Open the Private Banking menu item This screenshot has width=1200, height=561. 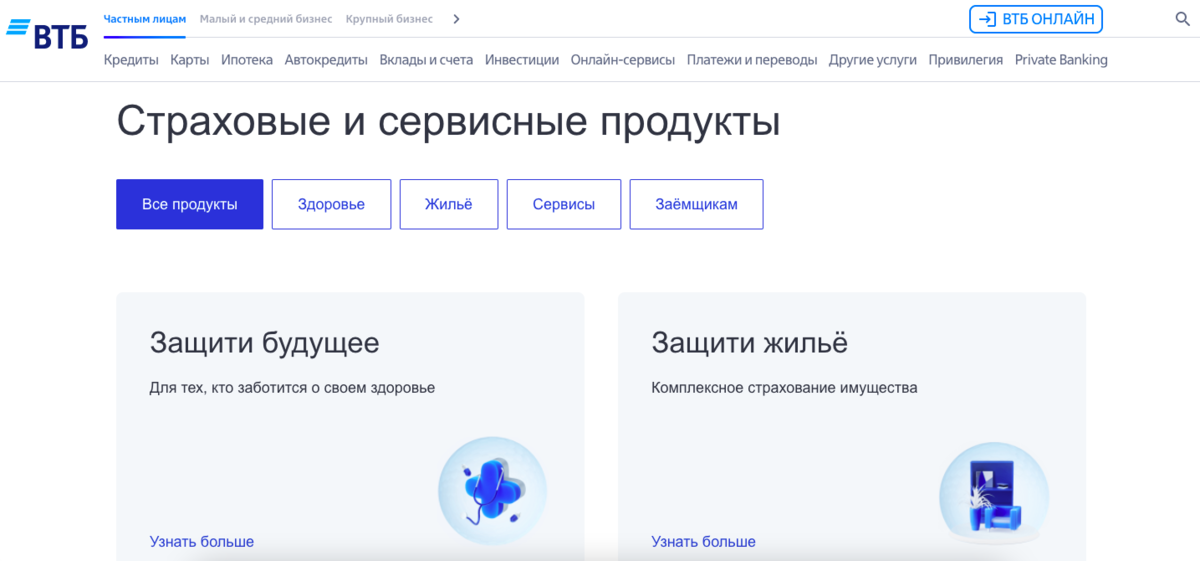[x=1061, y=60]
